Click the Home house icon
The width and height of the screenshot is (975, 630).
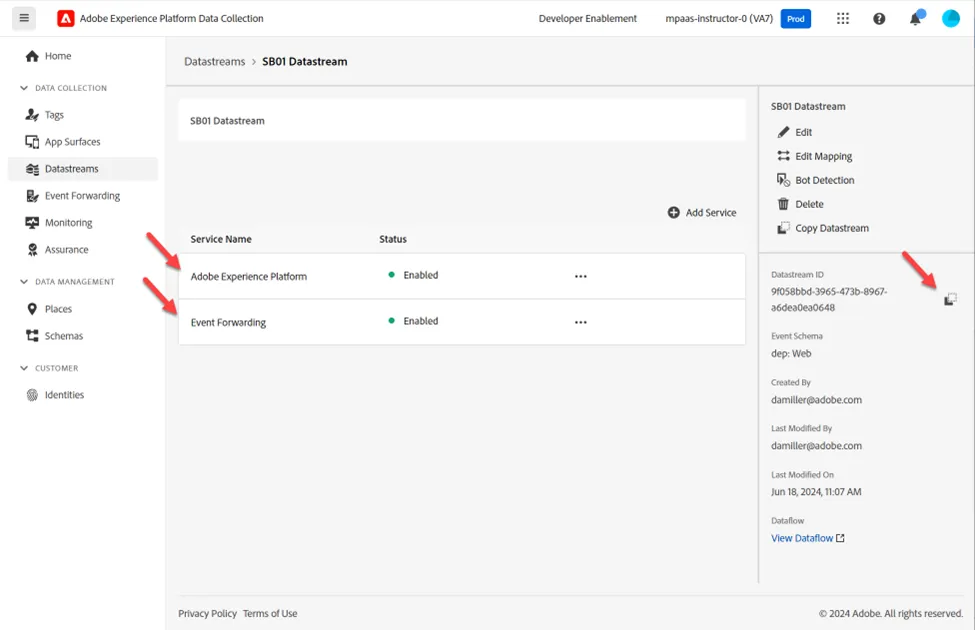pos(32,56)
